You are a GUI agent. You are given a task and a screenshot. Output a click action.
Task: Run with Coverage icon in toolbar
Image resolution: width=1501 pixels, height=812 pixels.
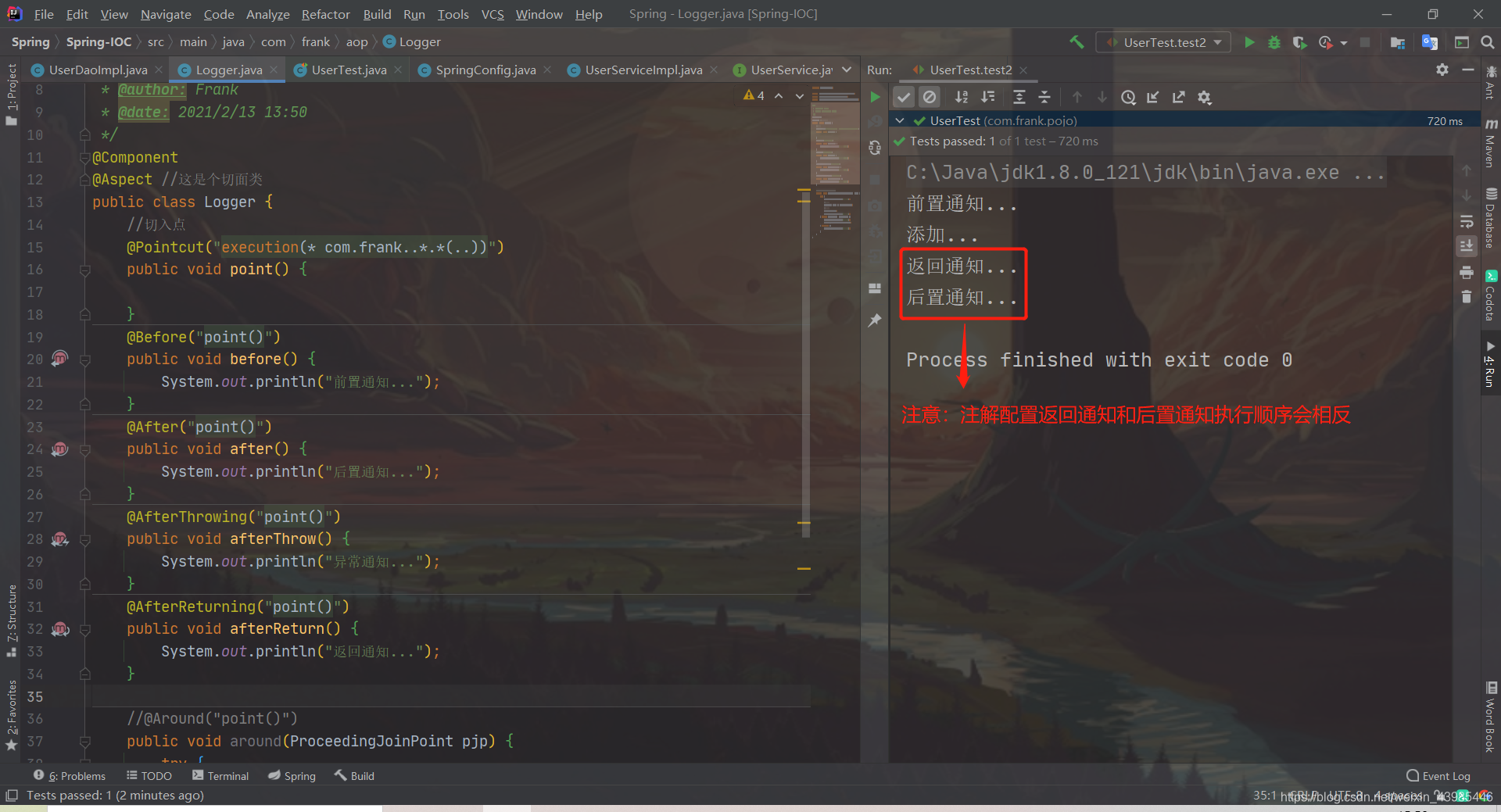click(x=1299, y=42)
